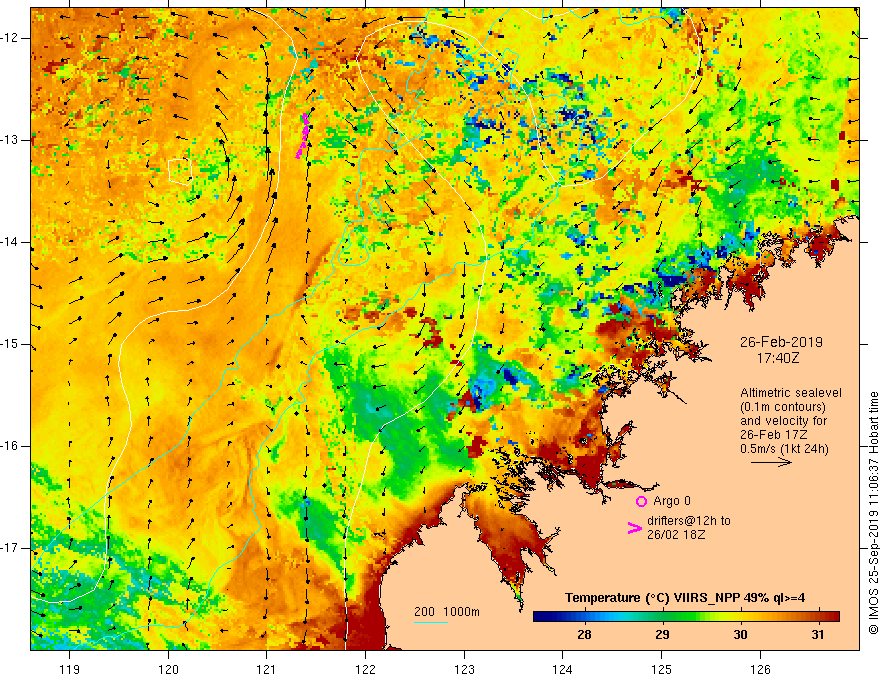Click longitude label 122
Screen dimensions: 880x680
365,669
